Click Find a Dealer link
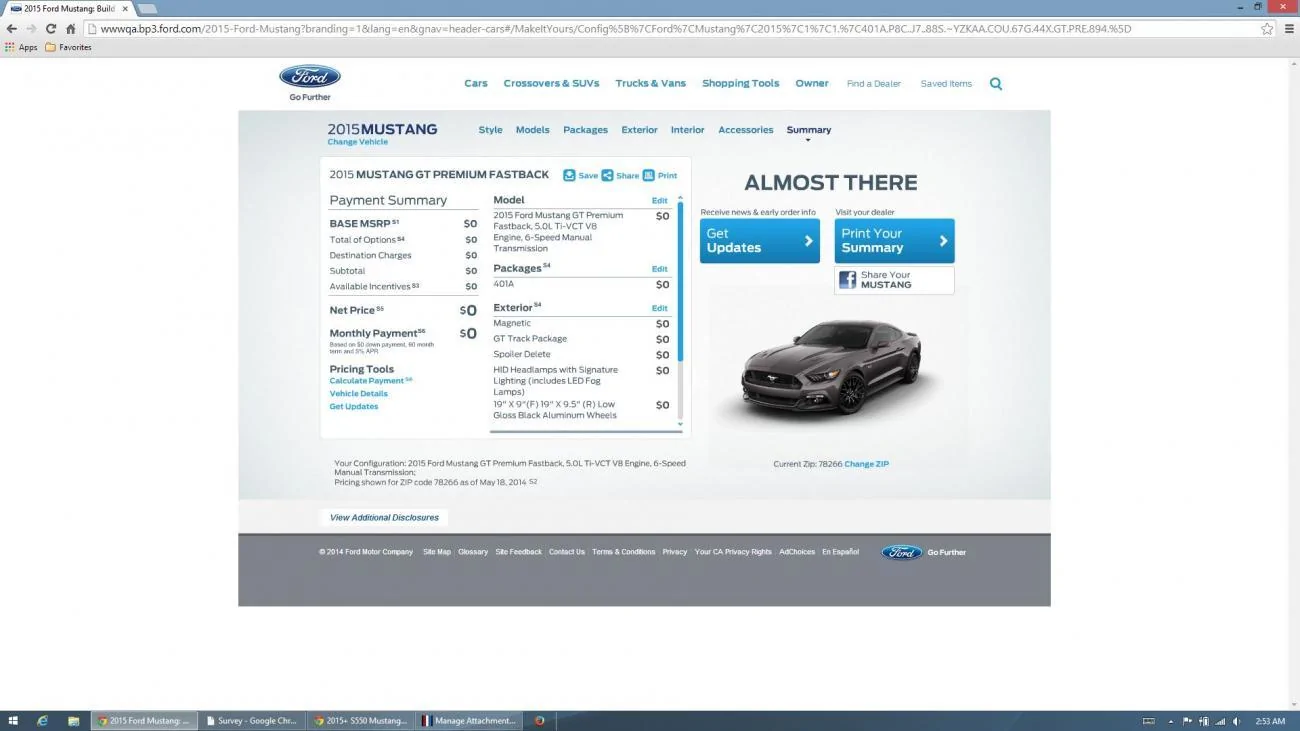Screen dimensions: 1300x731 click(x=874, y=84)
